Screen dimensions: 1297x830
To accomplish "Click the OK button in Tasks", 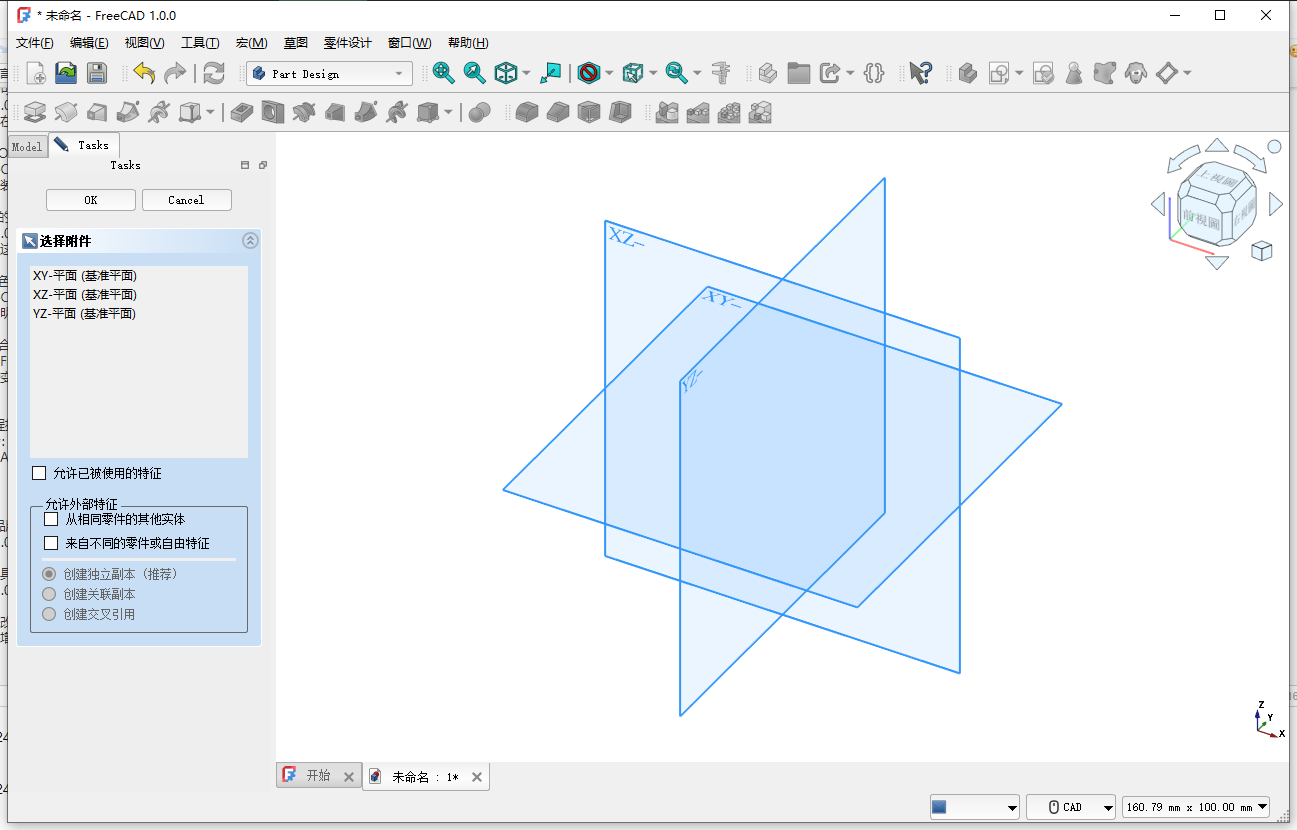I will 91,200.
